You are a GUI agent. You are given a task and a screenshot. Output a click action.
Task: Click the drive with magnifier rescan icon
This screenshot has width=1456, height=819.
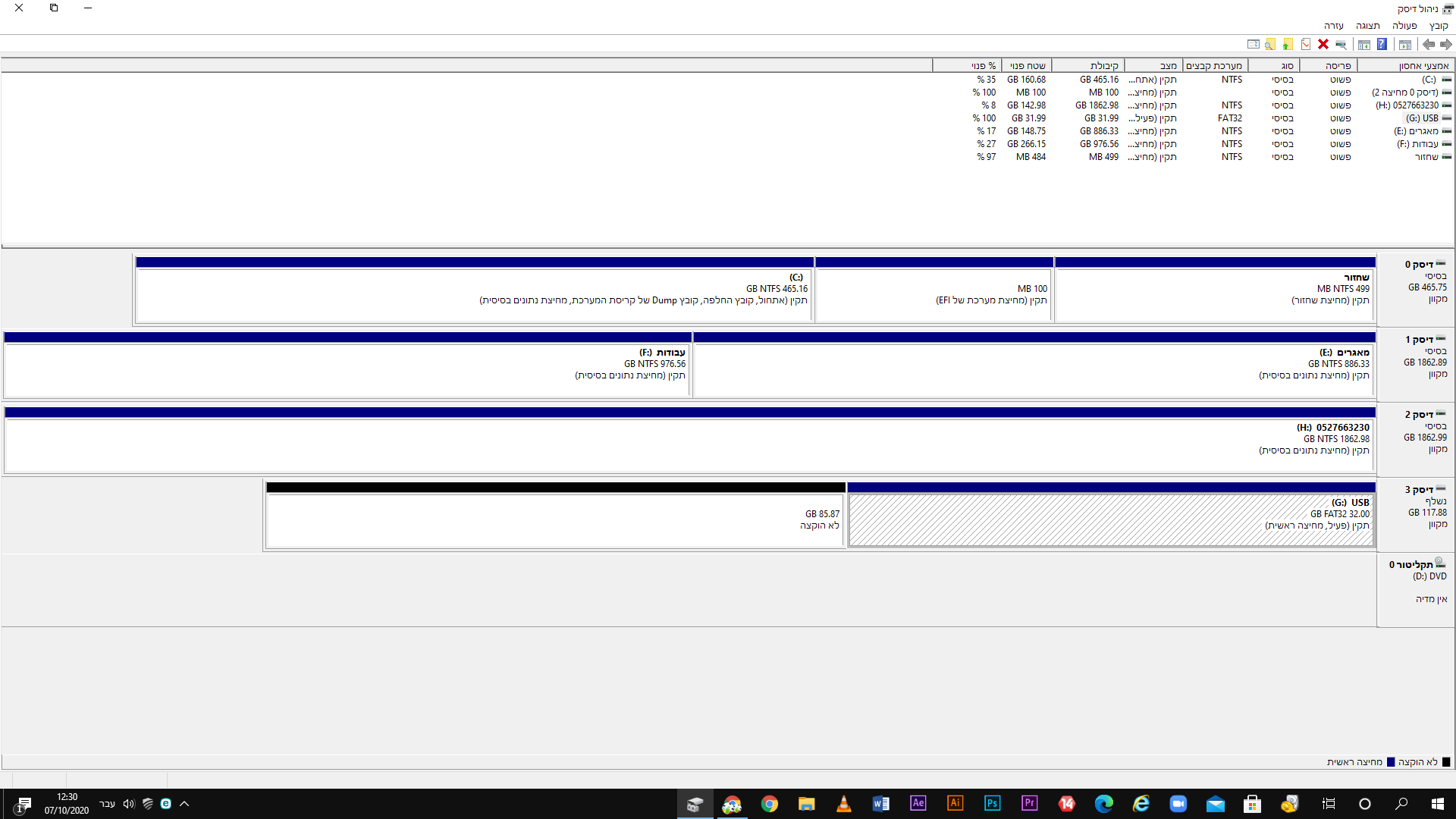(1341, 44)
